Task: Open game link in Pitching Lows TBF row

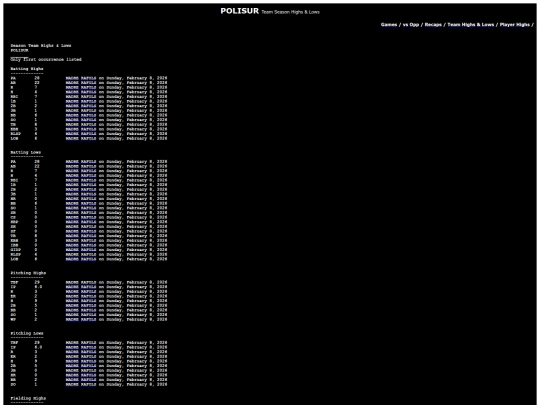Action: (x=81, y=343)
